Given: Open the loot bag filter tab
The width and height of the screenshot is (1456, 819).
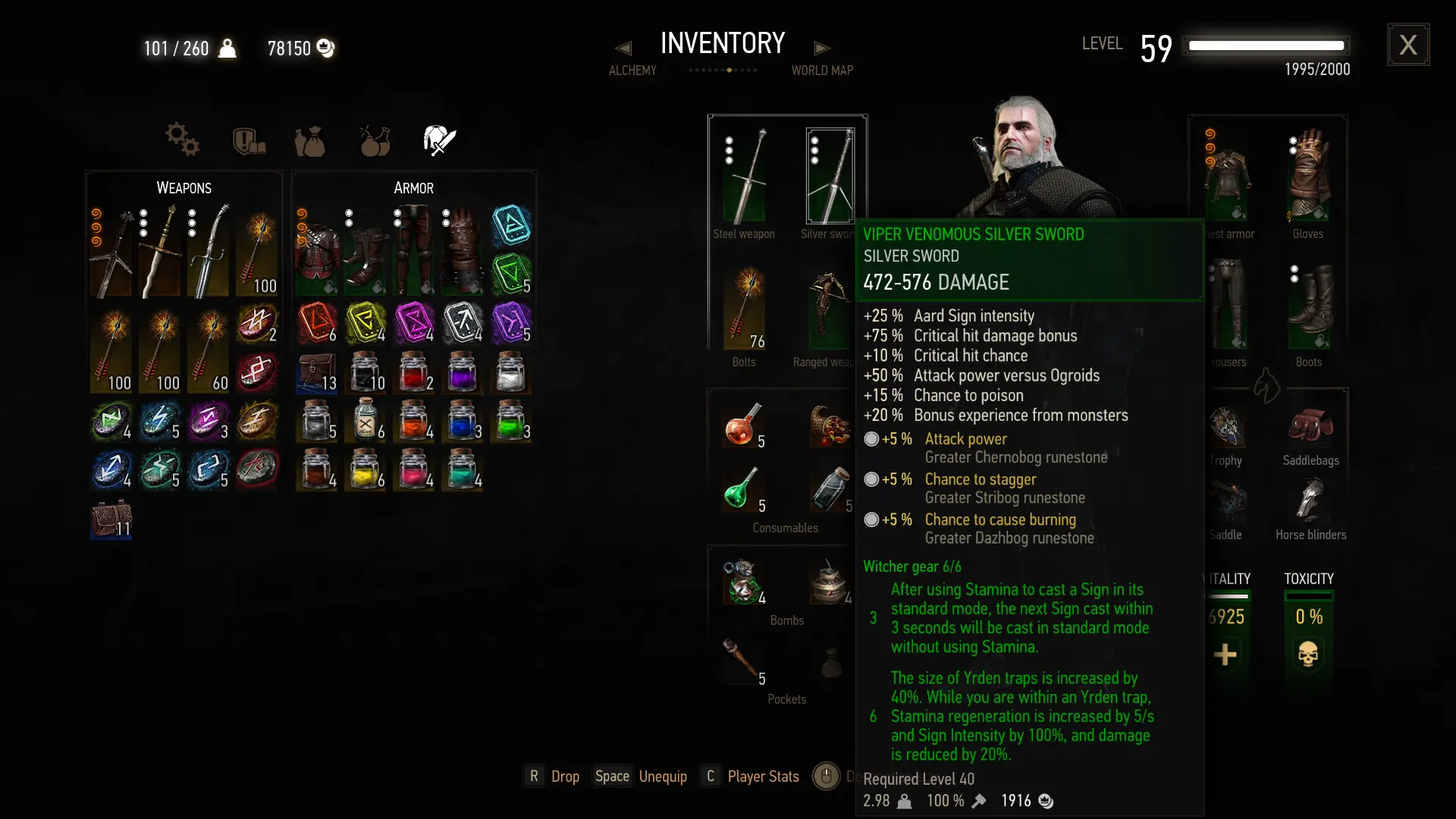Looking at the screenshot, I should [309, 141].
